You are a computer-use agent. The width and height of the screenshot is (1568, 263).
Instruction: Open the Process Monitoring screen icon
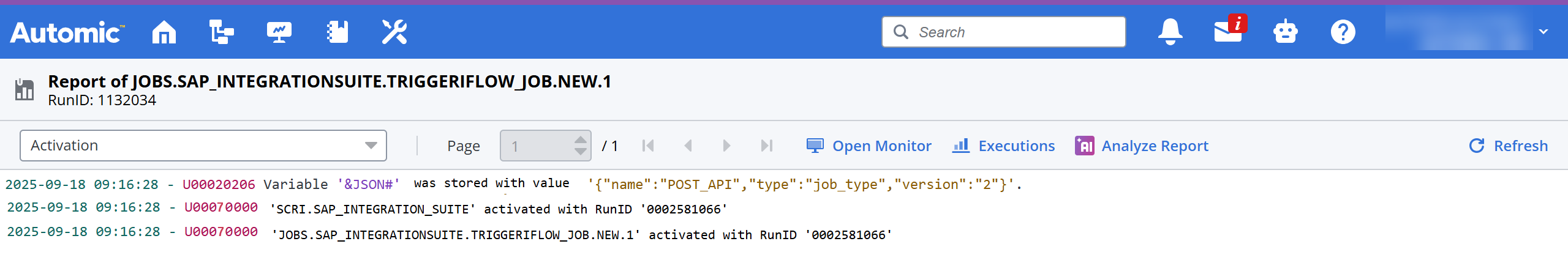tap(279, 32)
